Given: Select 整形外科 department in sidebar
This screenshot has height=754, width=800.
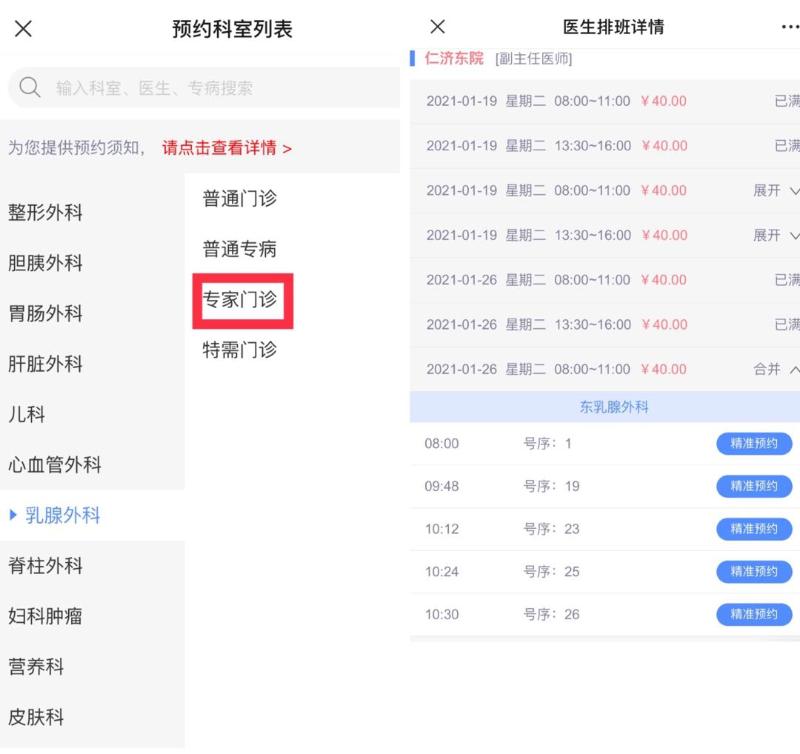Looking at the screenshot, I should point(46,213).
